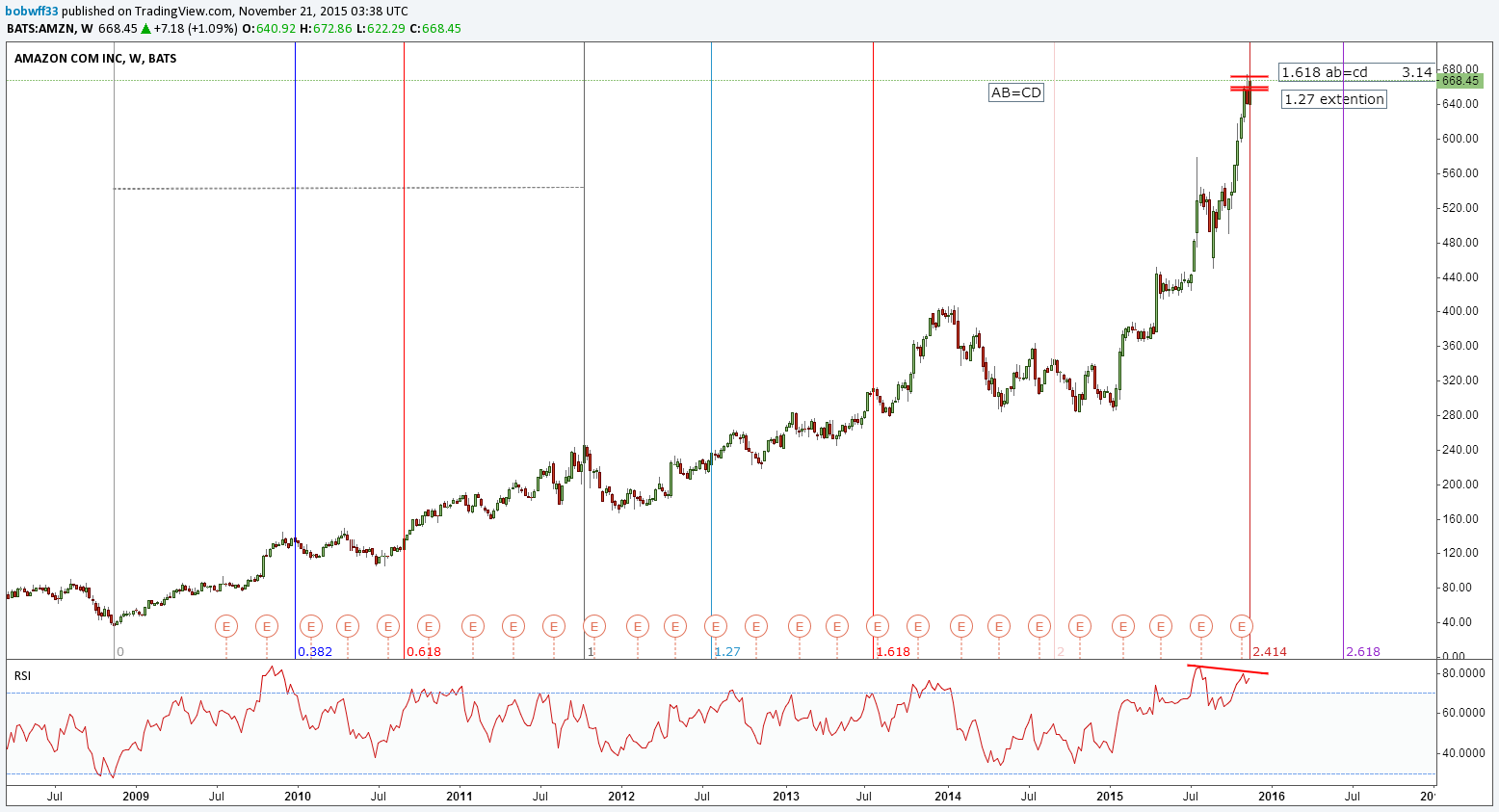
Task: Click the gray 0 Fib time zone label
Action: pyautogui.click(x=120, y=652)
